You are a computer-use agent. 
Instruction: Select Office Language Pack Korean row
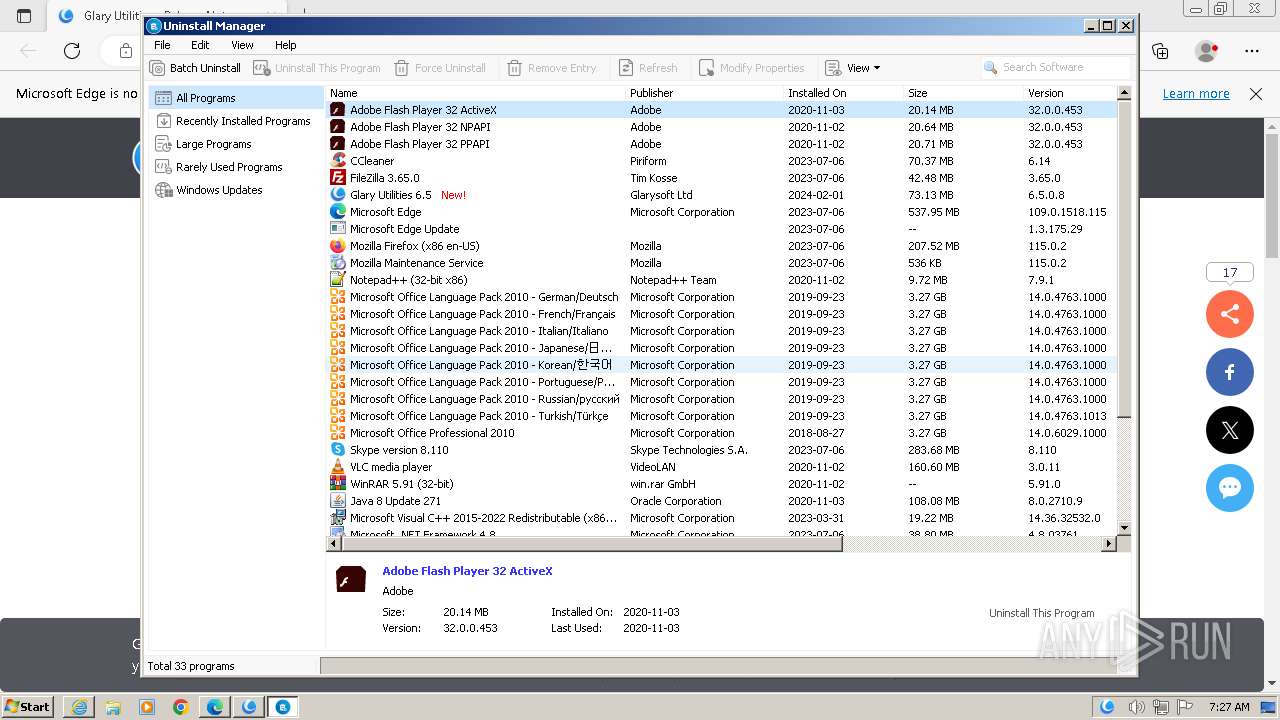click(x=722, y=365)
